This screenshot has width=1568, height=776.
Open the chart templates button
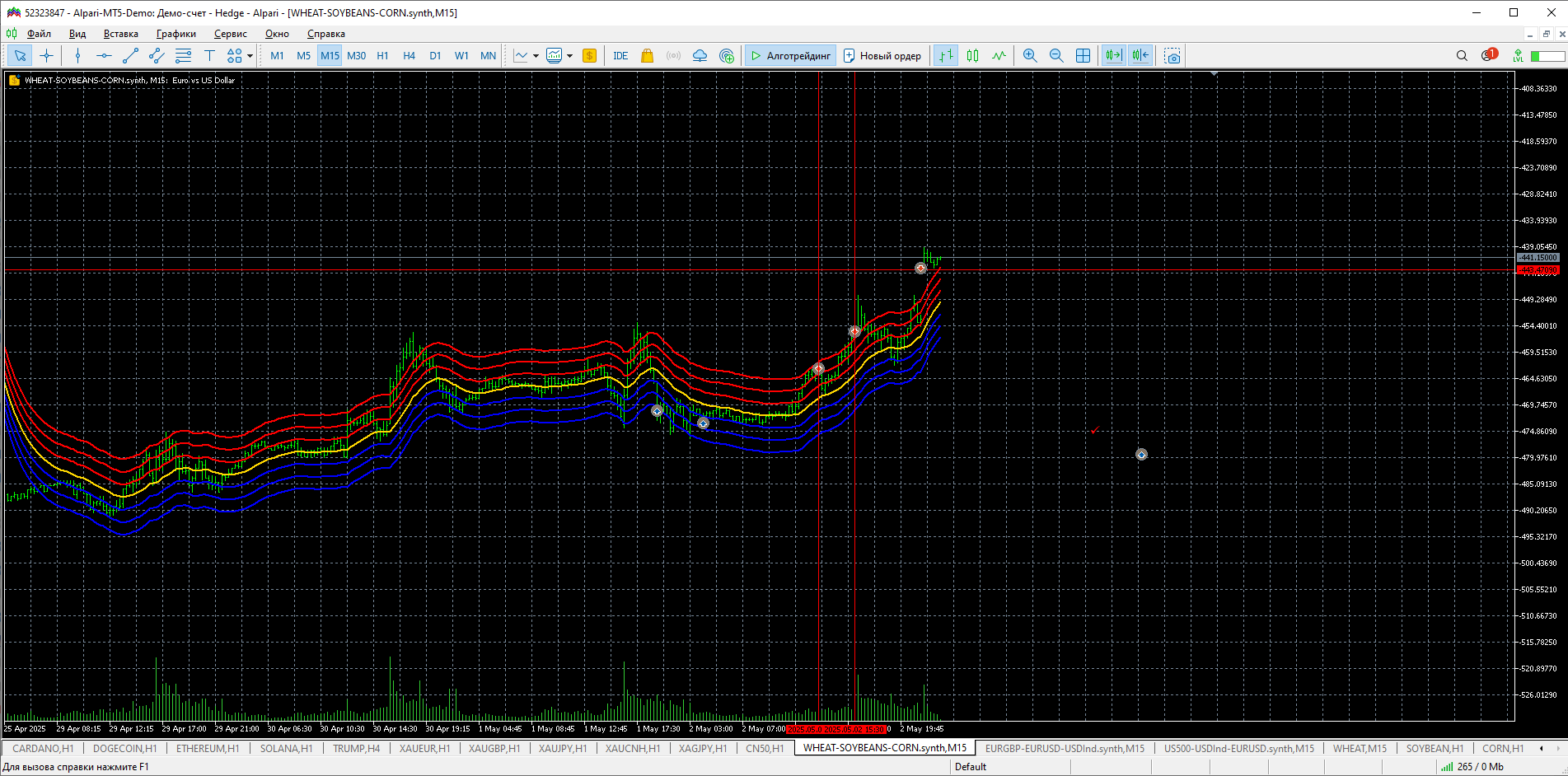coord(555,56)
